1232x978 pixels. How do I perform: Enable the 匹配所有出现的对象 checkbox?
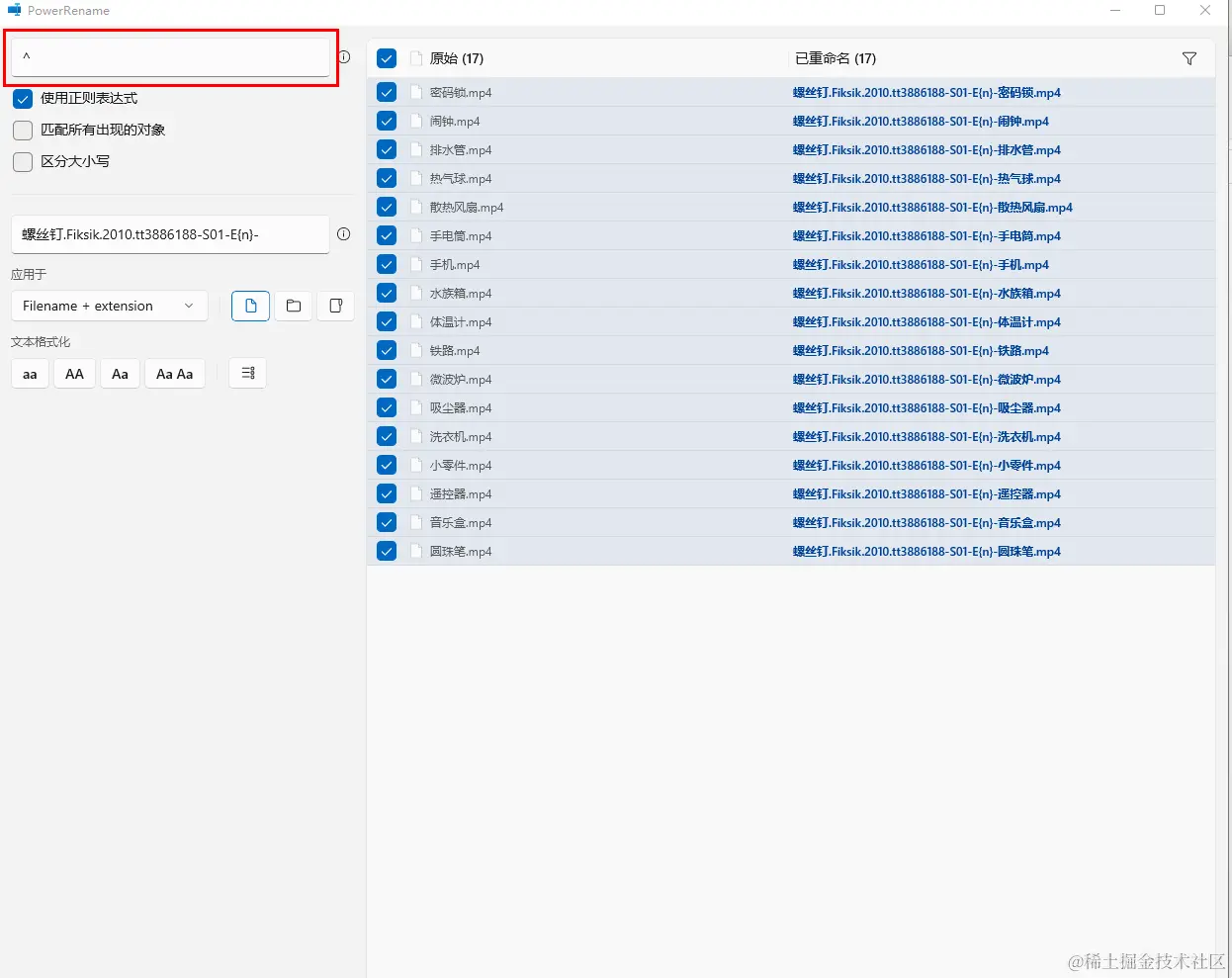(x=23, y=131)
